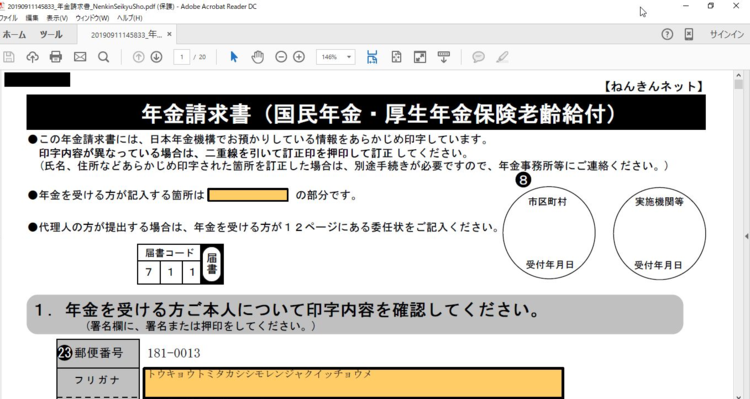Viewport: 750px width, 399px height.
Task: Select the highlight pen tool
Action: (502, 57)
